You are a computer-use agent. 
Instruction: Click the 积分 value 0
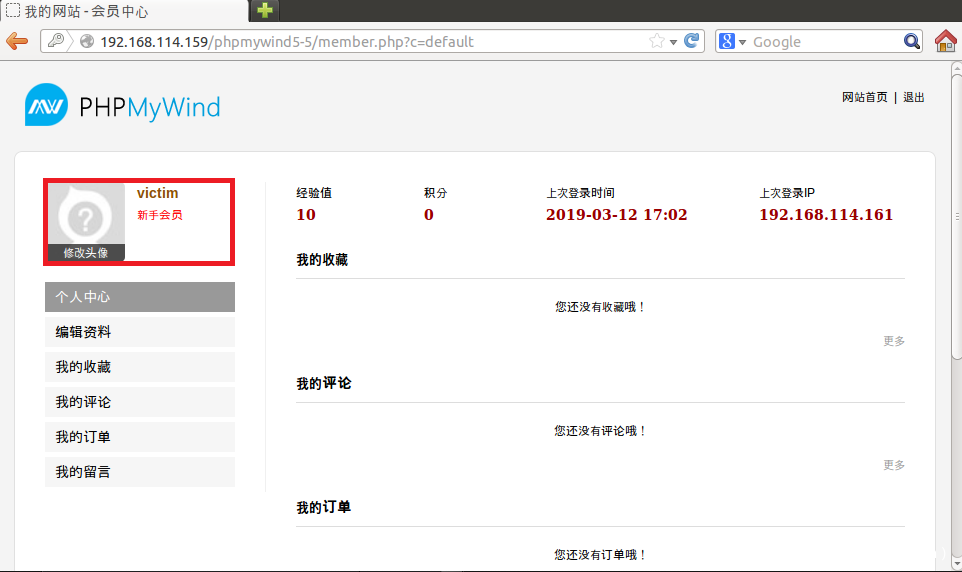(429, 215)
